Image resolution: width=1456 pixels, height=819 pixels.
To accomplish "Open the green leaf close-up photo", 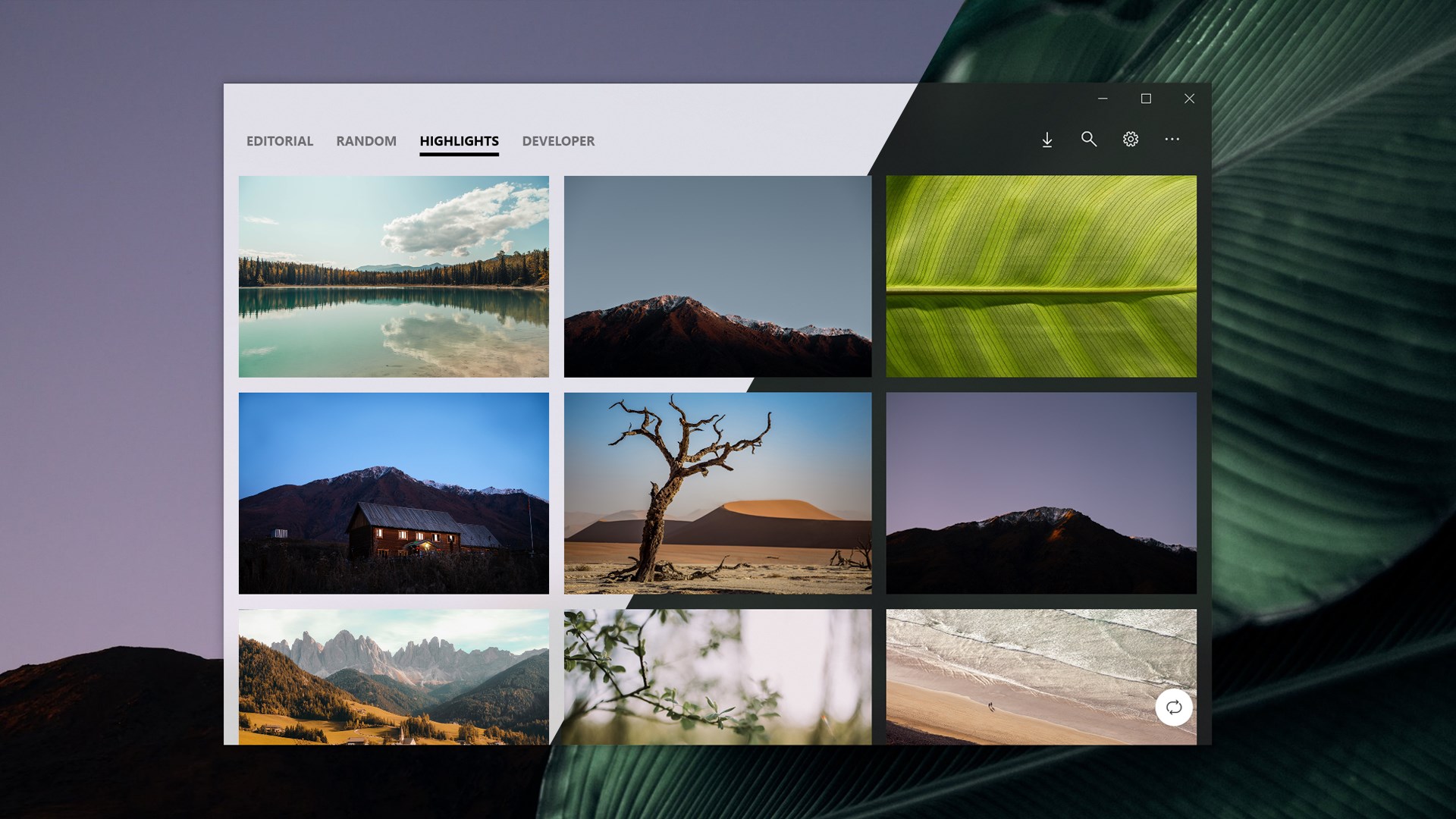I will tap(1041, 277).
